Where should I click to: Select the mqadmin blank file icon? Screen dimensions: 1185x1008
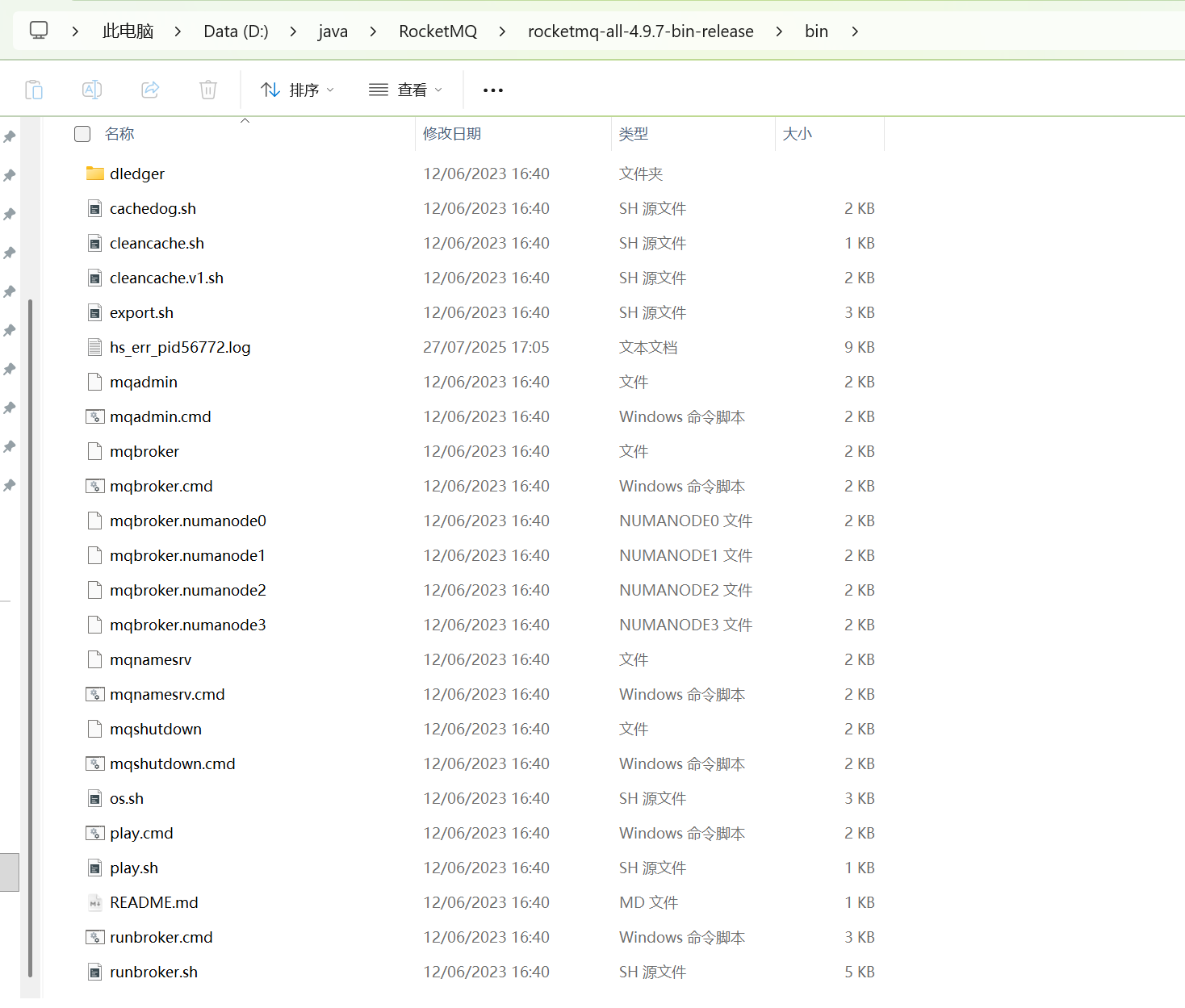tap(95, 382)
